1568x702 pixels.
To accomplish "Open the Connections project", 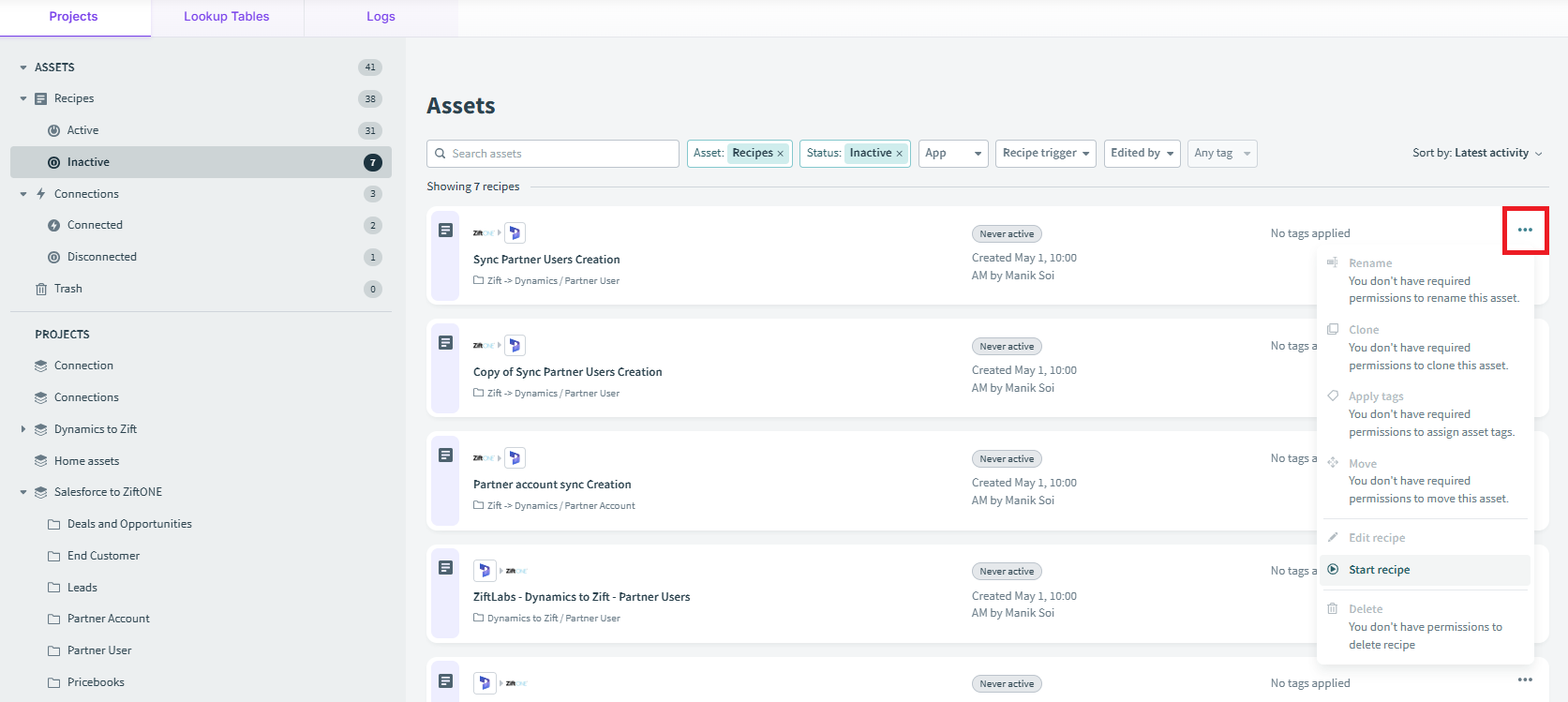I will point(86,397).
